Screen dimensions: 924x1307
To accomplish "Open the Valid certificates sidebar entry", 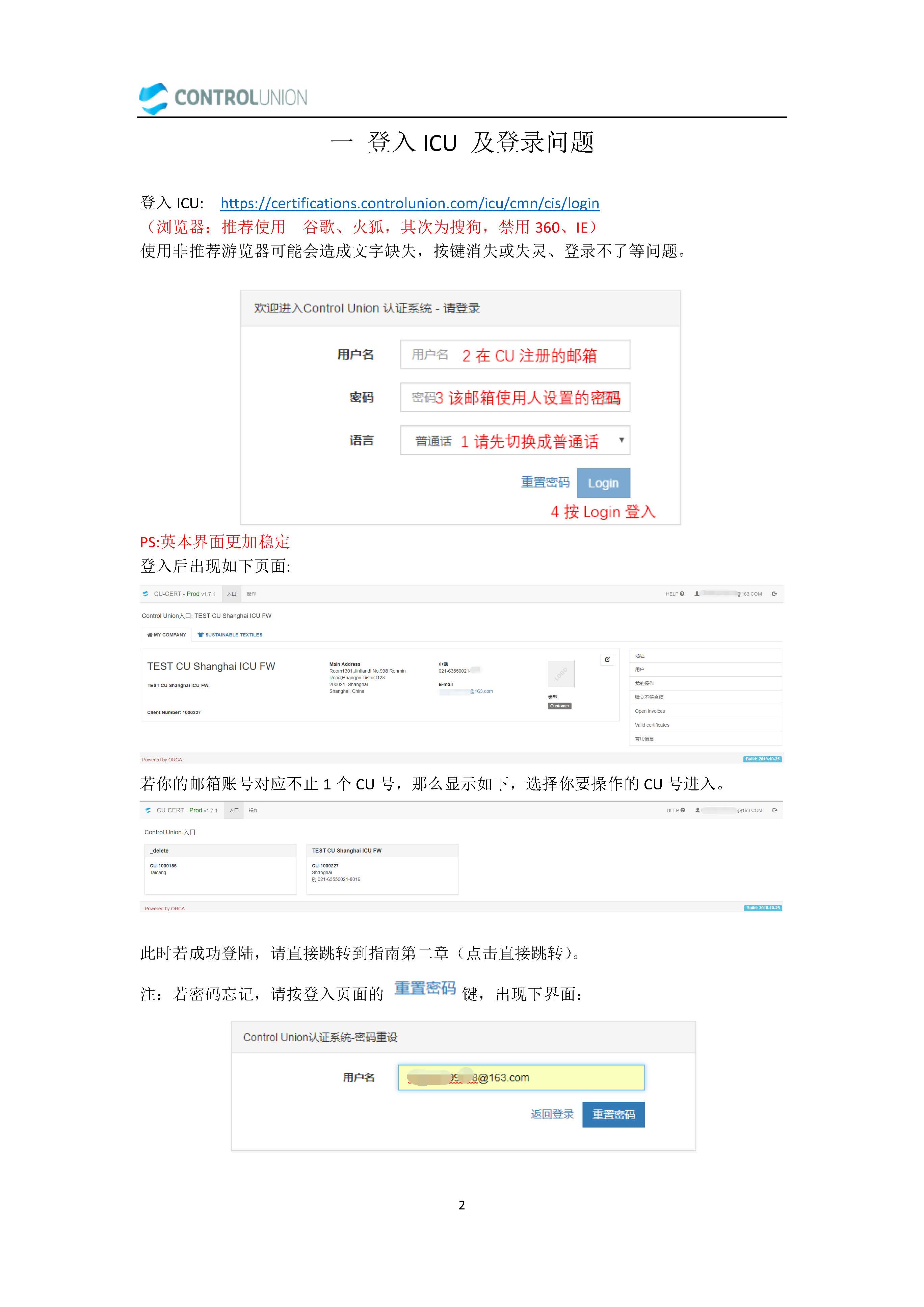I will pos(705,725).
